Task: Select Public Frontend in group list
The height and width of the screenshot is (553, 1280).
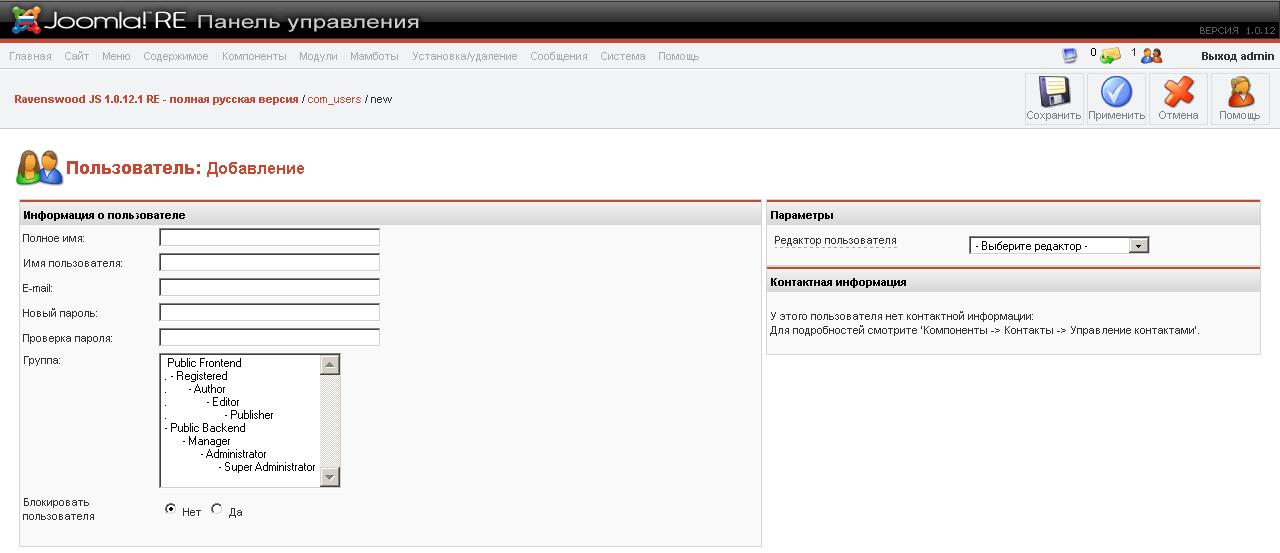Action: tap(240, 363)
